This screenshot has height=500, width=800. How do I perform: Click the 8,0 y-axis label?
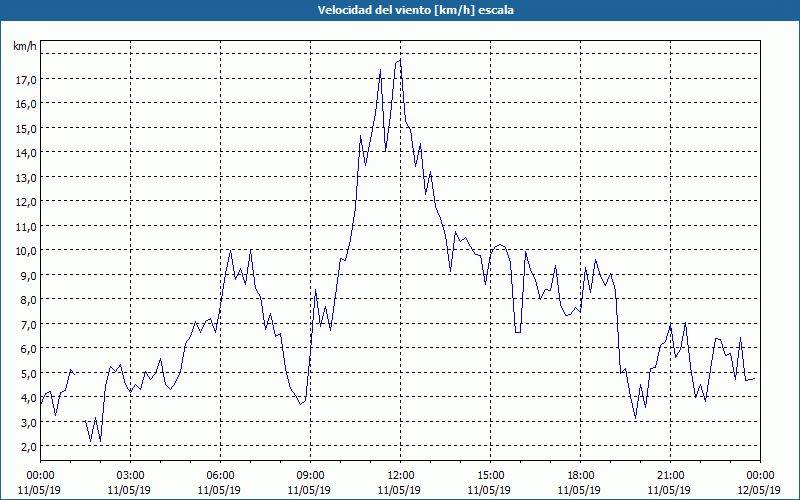(x=28, y=299)
